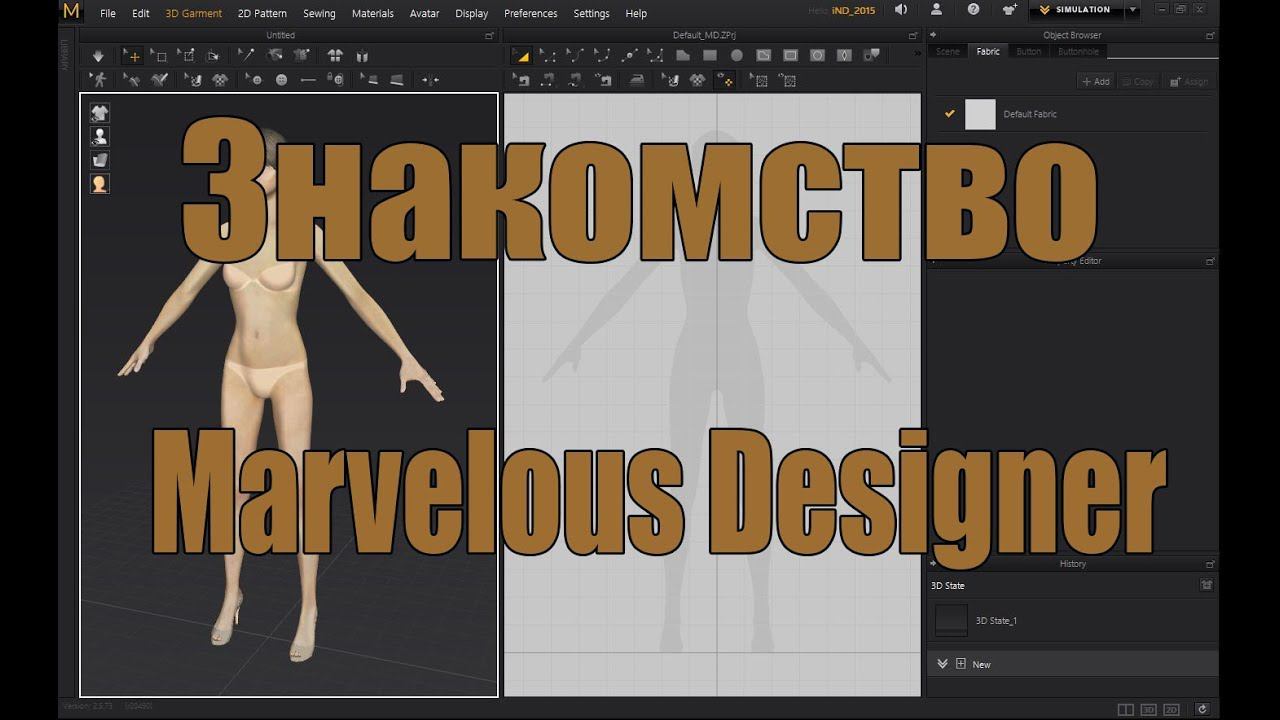Toggle the dotted selection box eye icon in 2D toolbar
The width and height of the screenshot is (1280, 720).
click(x=788, y=80)
